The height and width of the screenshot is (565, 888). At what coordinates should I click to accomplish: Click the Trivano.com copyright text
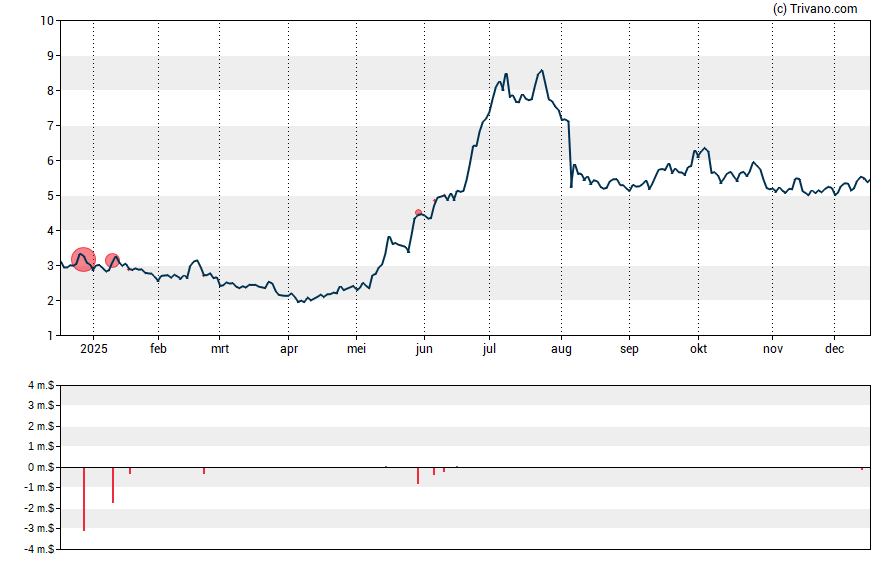[815, 9]
